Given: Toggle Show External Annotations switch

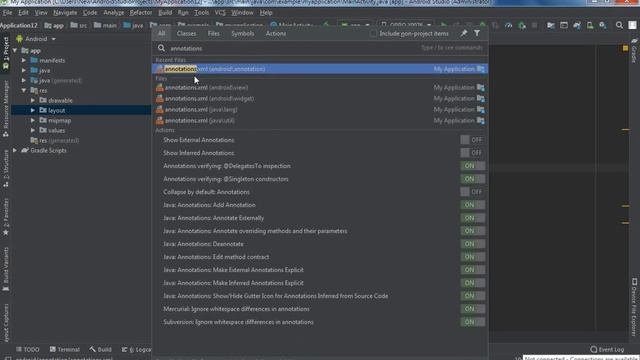Looking at the screenshot, I should [x=472, y=140].
